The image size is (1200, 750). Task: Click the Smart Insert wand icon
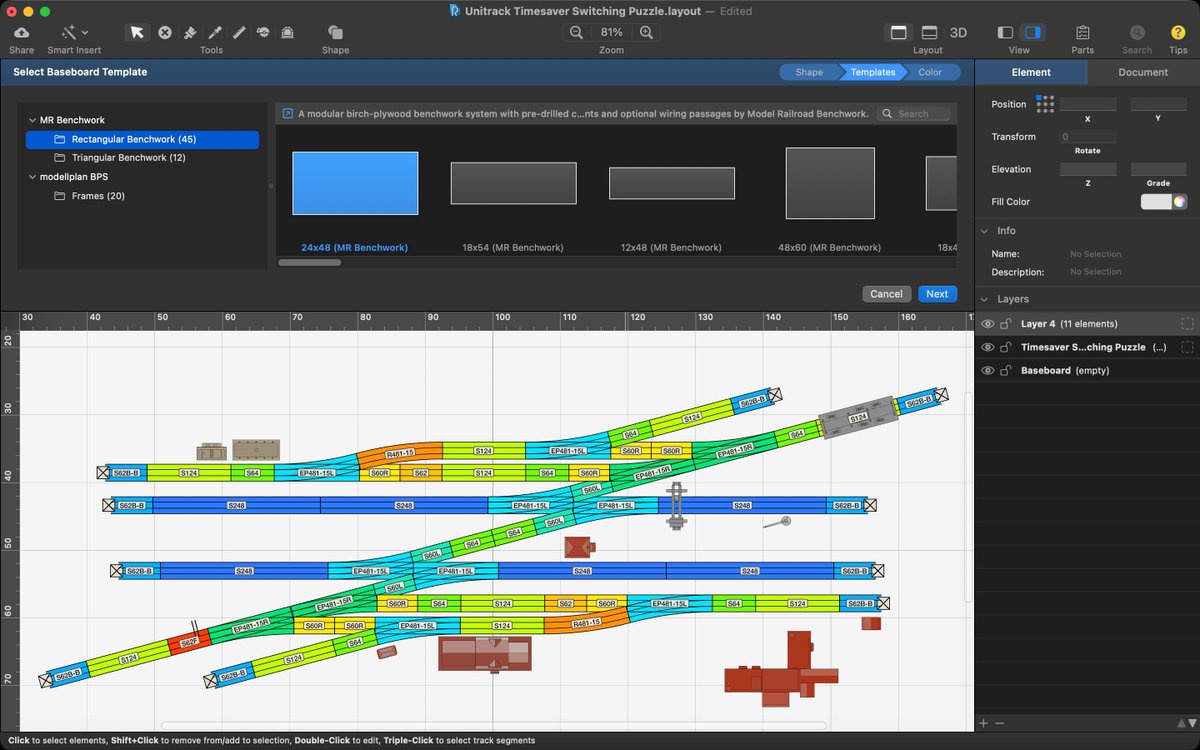[x=68, y=32]
